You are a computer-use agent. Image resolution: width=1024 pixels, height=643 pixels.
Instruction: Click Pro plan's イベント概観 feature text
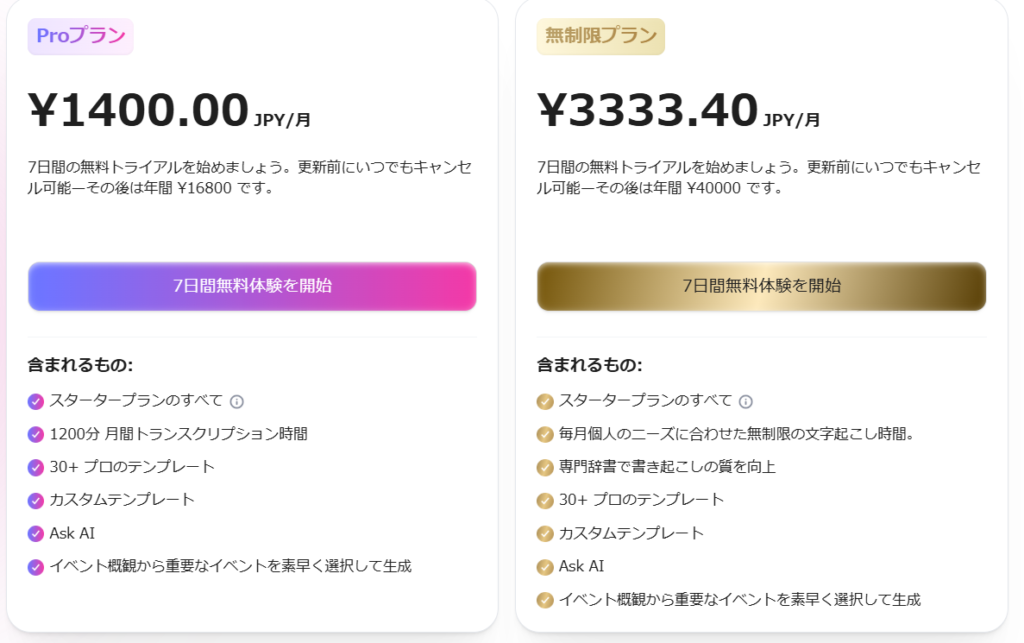231,566
